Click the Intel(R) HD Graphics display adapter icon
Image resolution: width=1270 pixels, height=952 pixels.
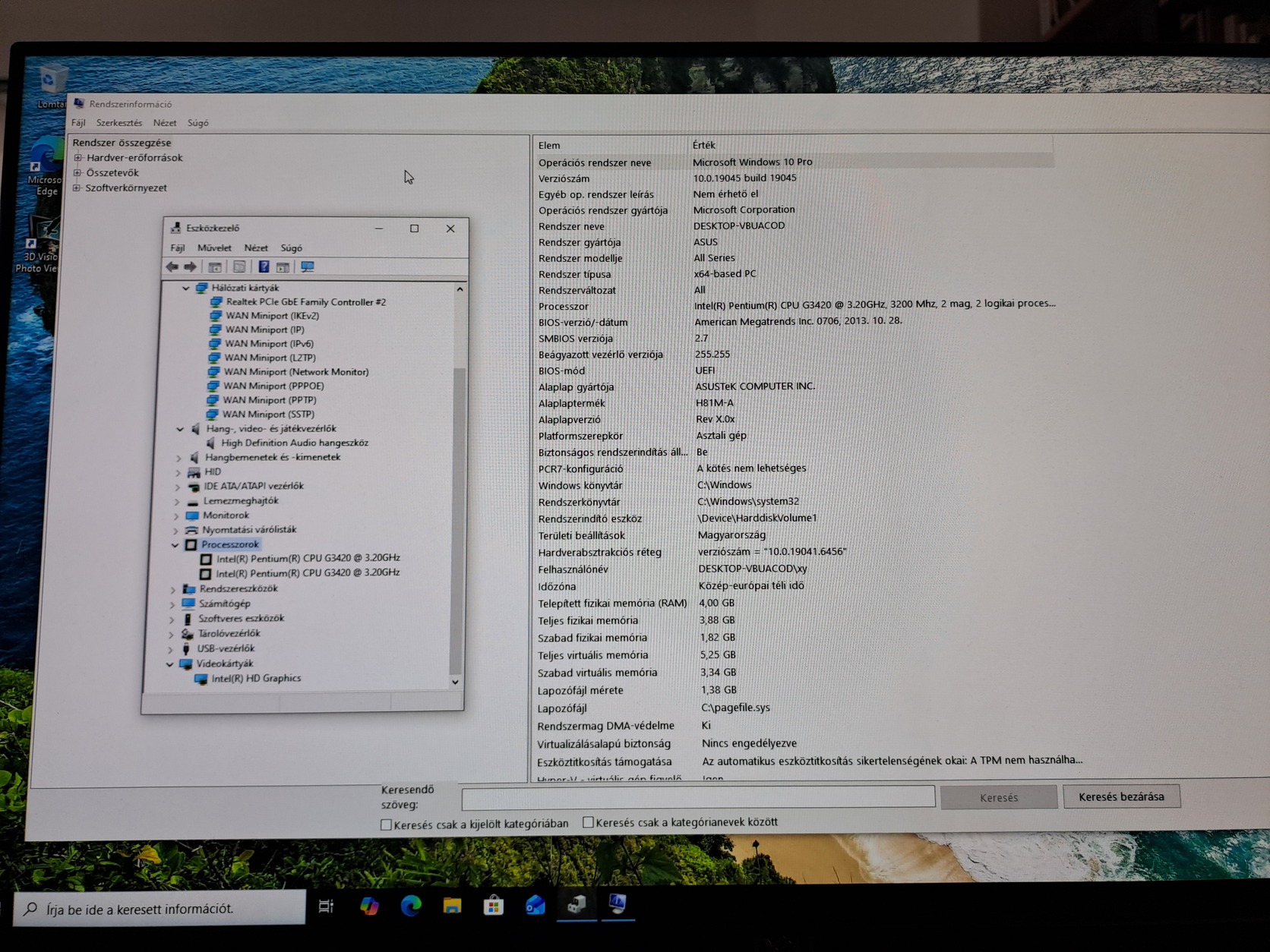coord(201,679)
